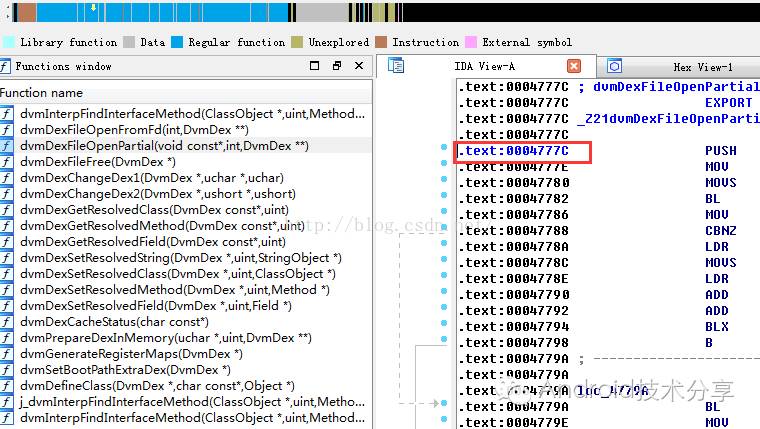The height and width of the screenshot is (429, 760).
Task: Close the IDA View-A tab
Action: [x=574, y=66]
